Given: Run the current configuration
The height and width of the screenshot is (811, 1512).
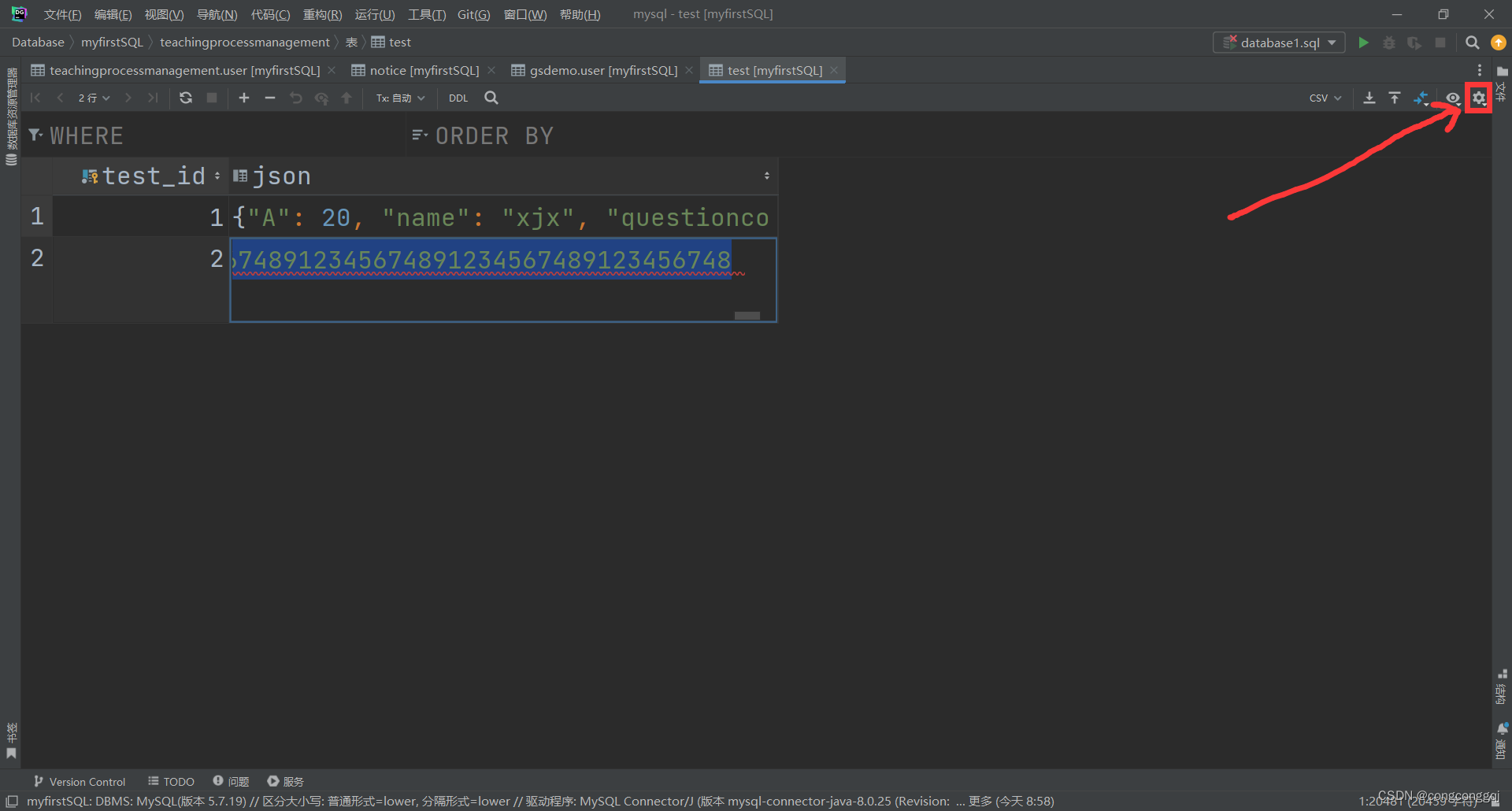Looking at the screenshot, I should click(1363, 43).
